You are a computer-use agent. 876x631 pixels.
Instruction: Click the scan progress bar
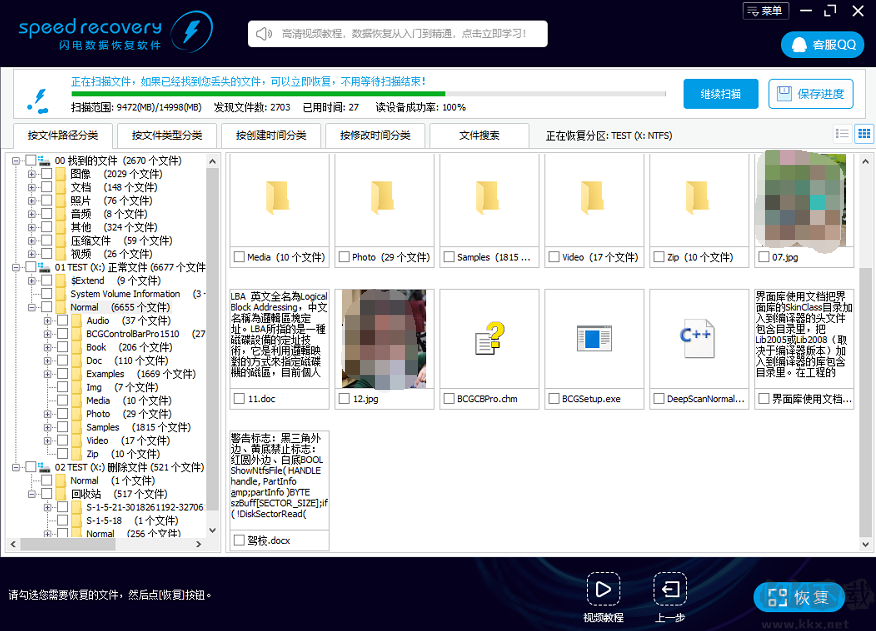(x=368, y=94)
